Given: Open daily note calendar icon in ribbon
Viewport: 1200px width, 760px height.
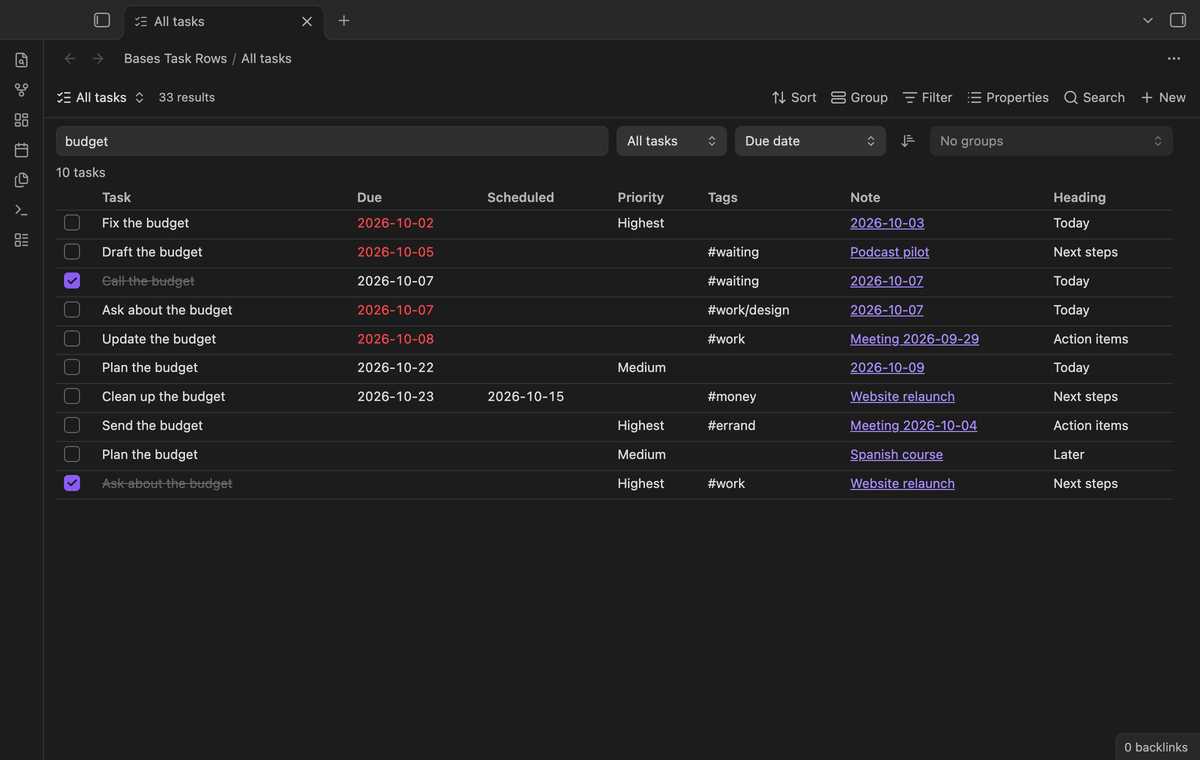Looking at the screenshot, I should point(21,150).
